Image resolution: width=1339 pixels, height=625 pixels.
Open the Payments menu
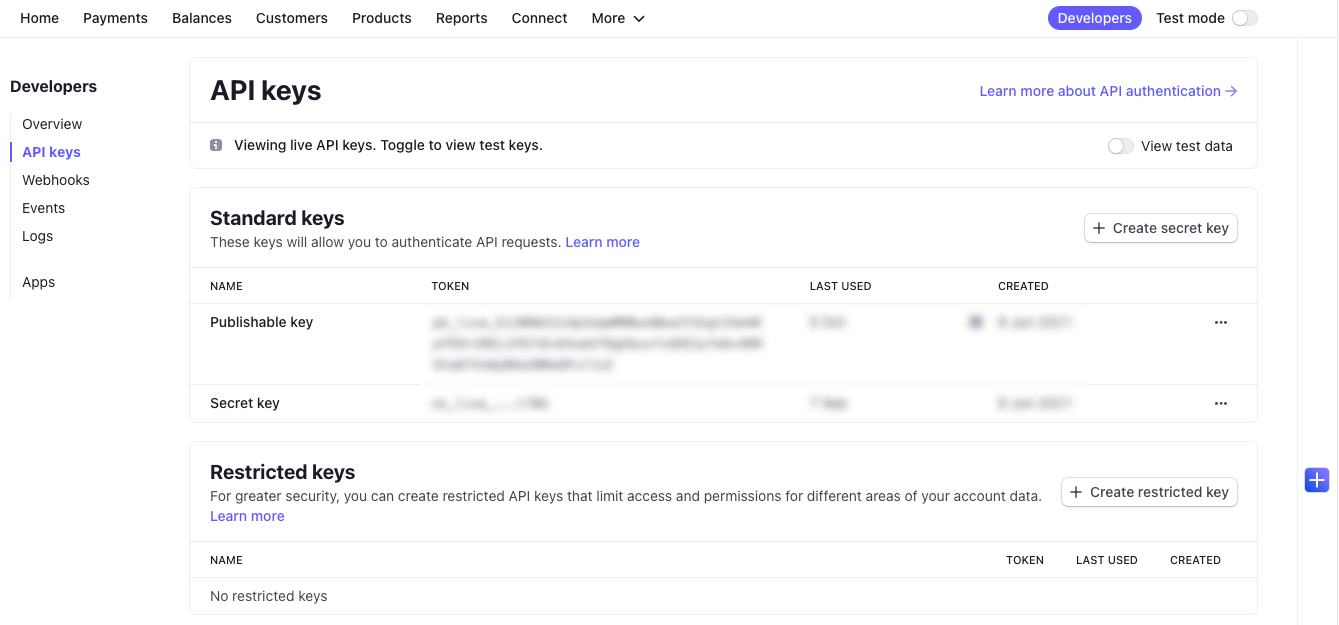[115, 18]
